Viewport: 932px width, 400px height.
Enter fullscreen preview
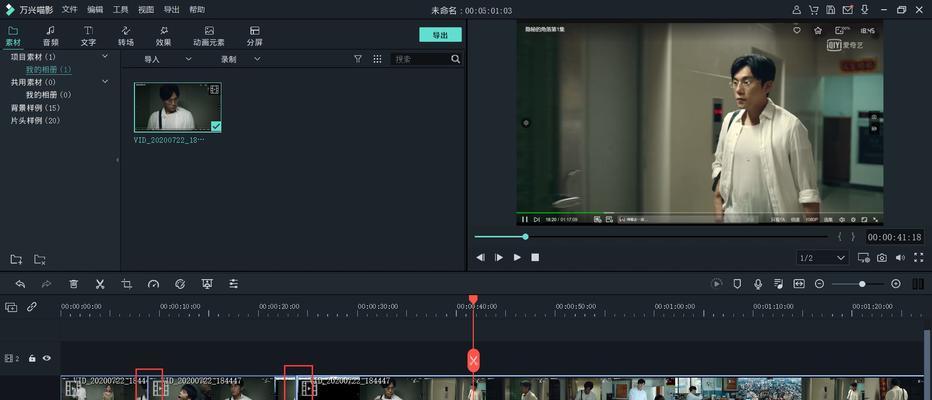(919, 257)
